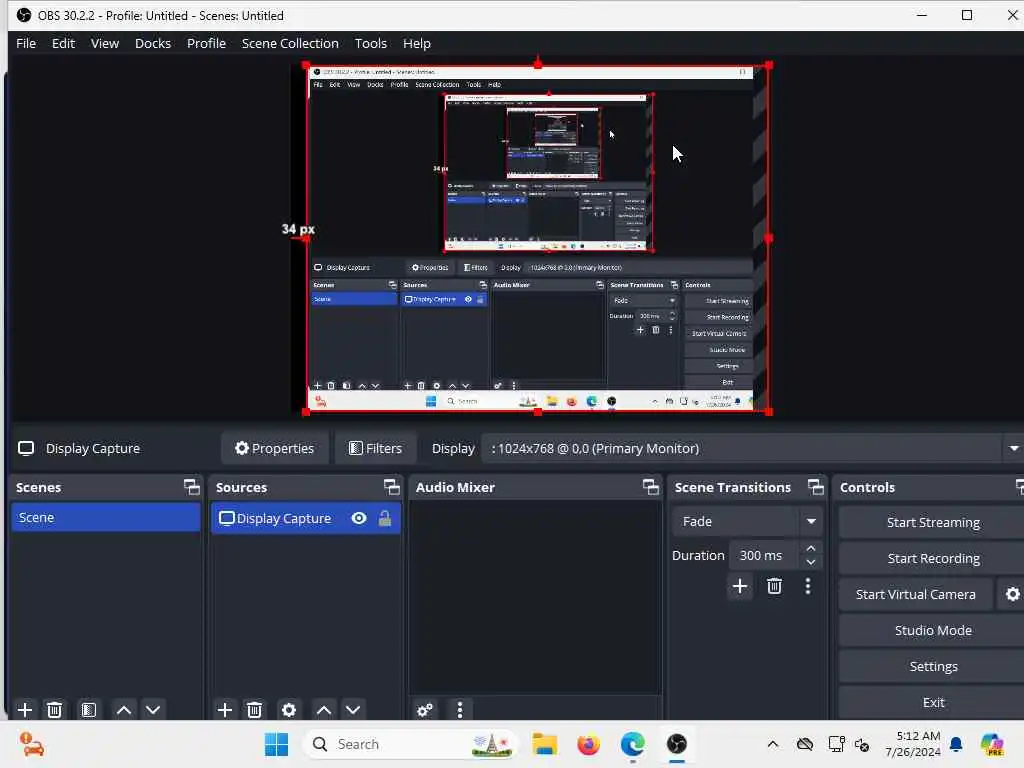
Task: Open the Scene Collection menu
Action: 290,43
